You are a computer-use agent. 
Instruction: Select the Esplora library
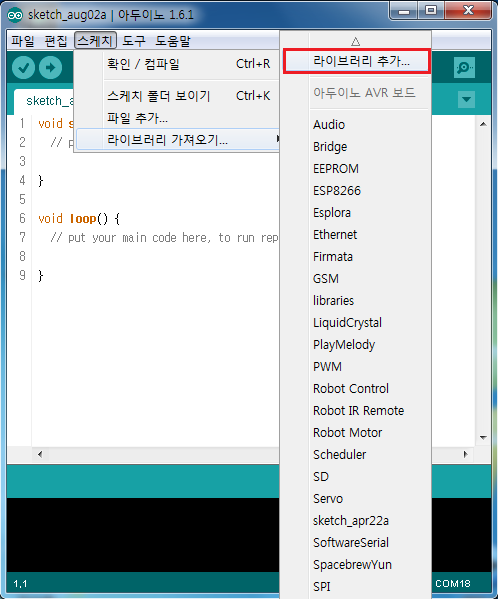(357, 213)
